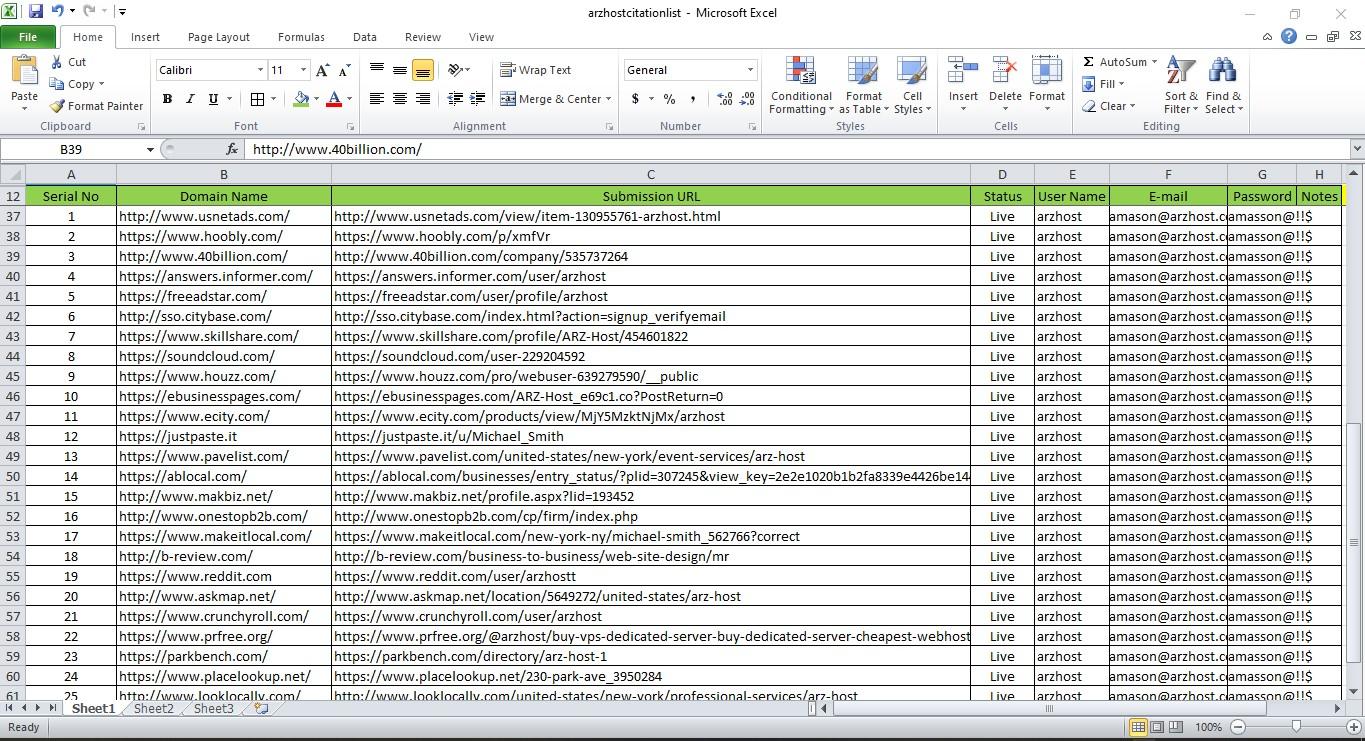The image size is (1365, 741).
Task: Toggle bold formatting on selected cell
Action: point(167,99)
